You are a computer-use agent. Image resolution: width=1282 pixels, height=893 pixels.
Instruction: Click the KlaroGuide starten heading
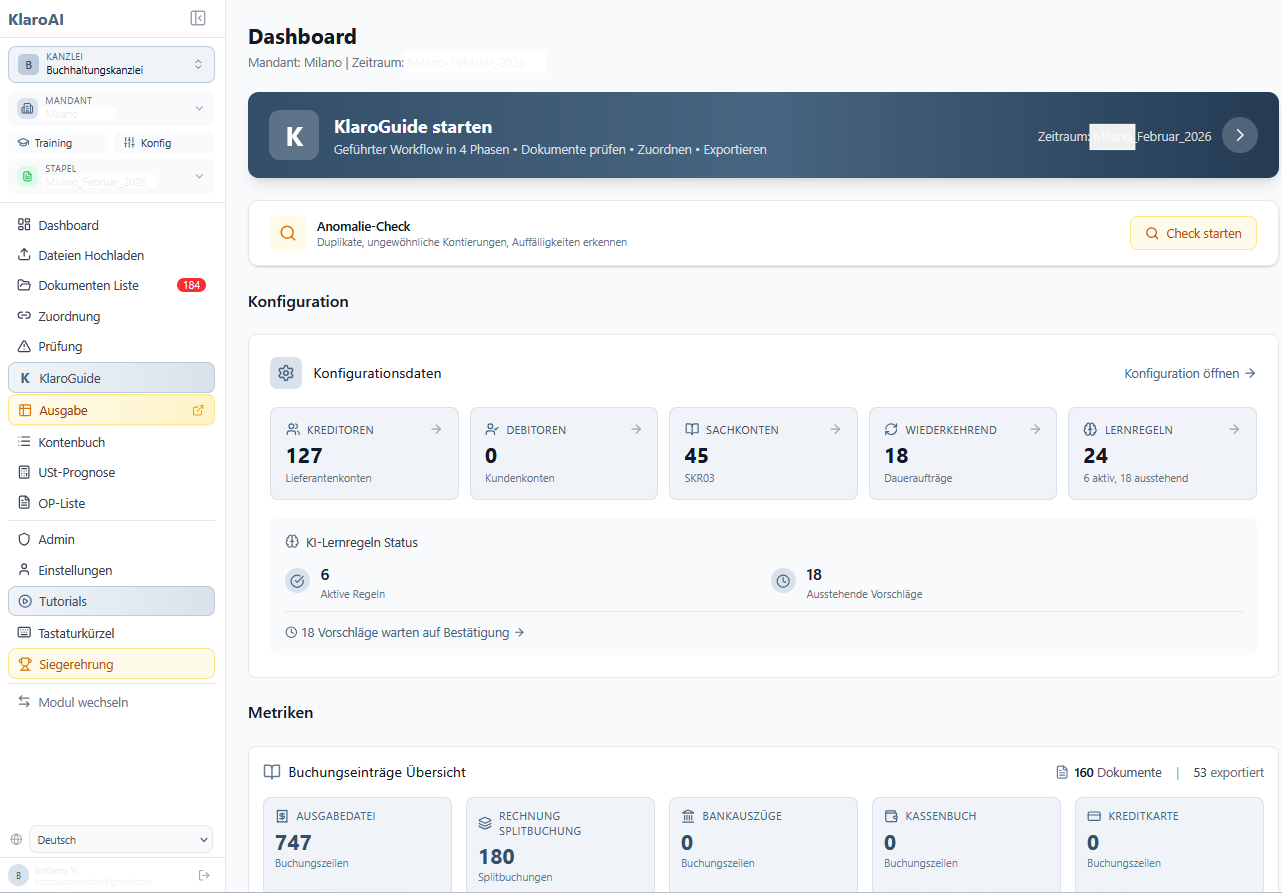[x=413, y=127]
